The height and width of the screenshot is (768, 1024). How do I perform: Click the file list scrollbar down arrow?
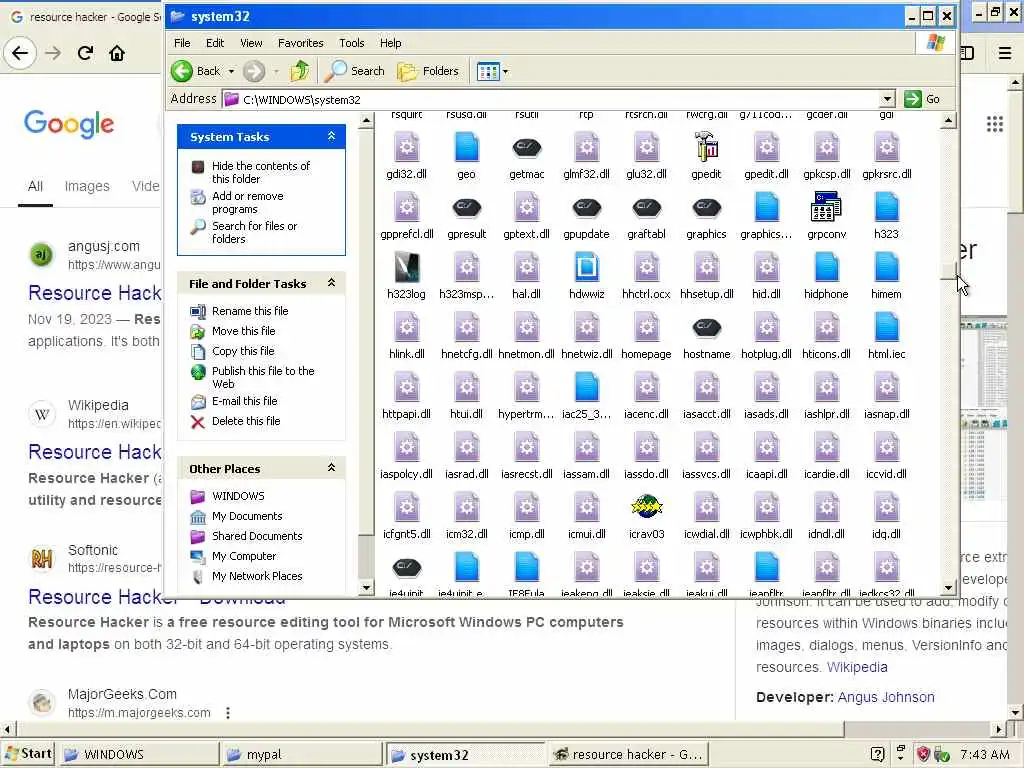pyautogui.click(x=948, y=588)
